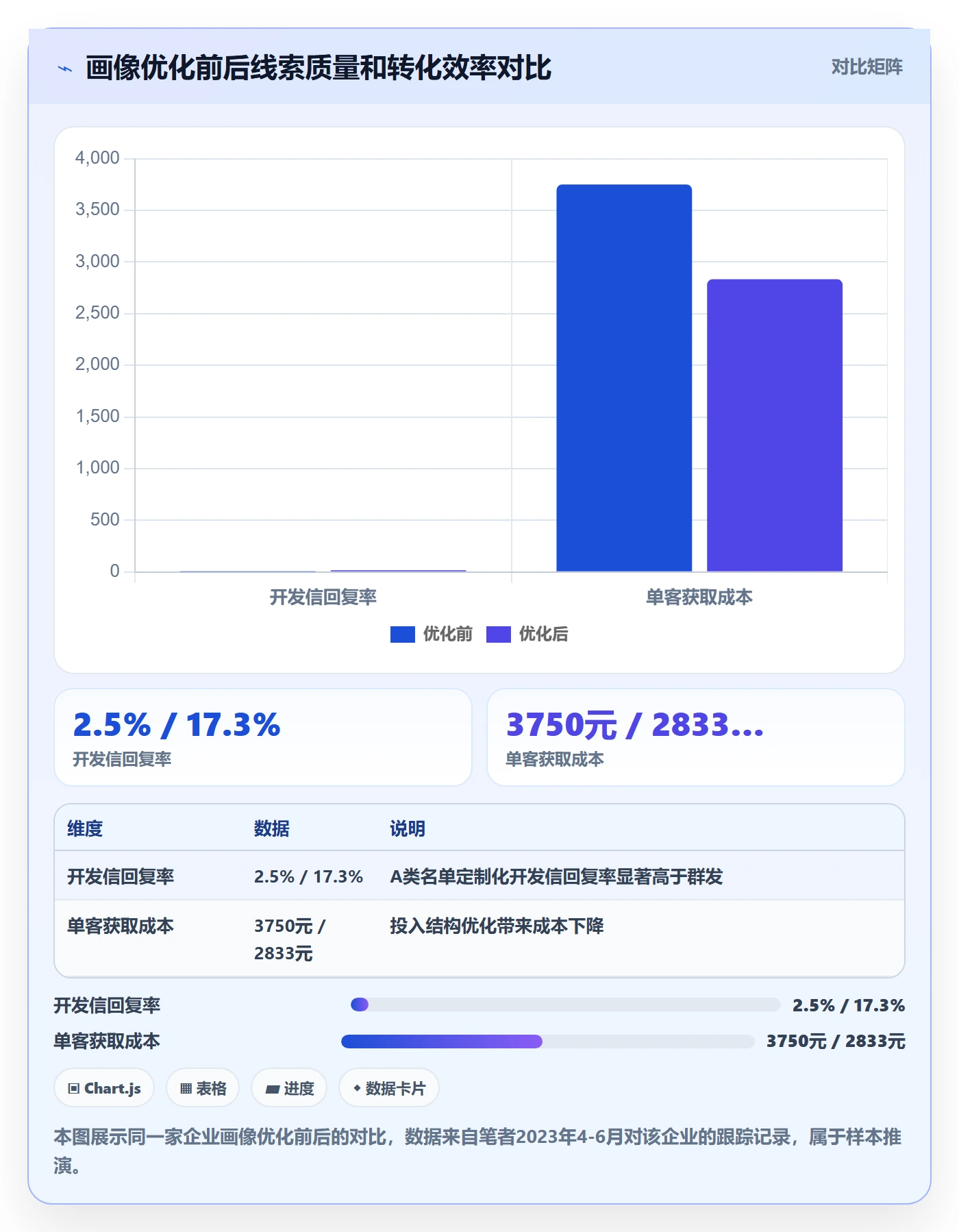
Task: Click the 单客获取成本 x-axis label under the chart
Action: [699, 597]
